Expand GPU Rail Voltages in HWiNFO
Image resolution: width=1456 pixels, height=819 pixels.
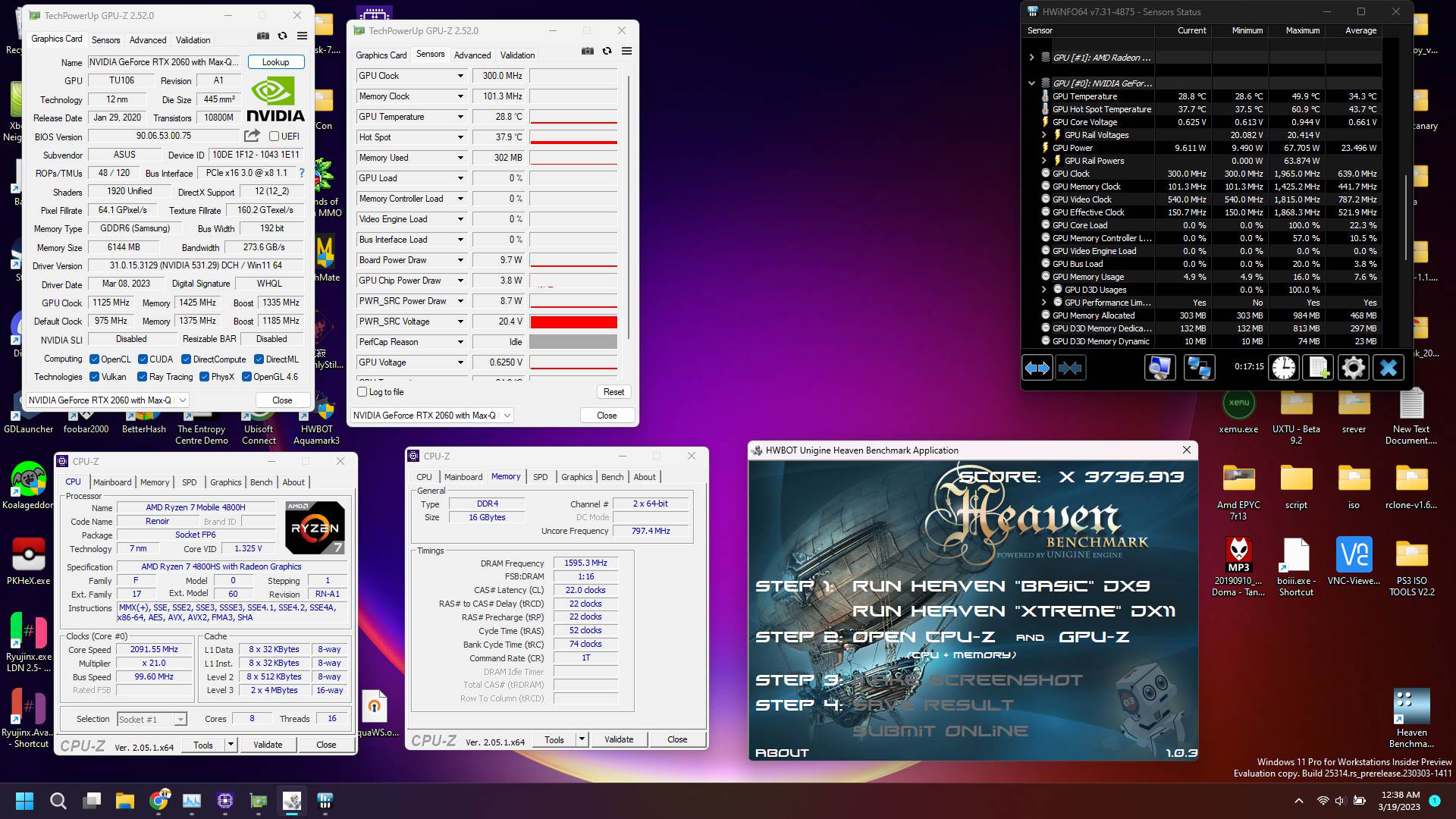click(x=1044, y=135)
